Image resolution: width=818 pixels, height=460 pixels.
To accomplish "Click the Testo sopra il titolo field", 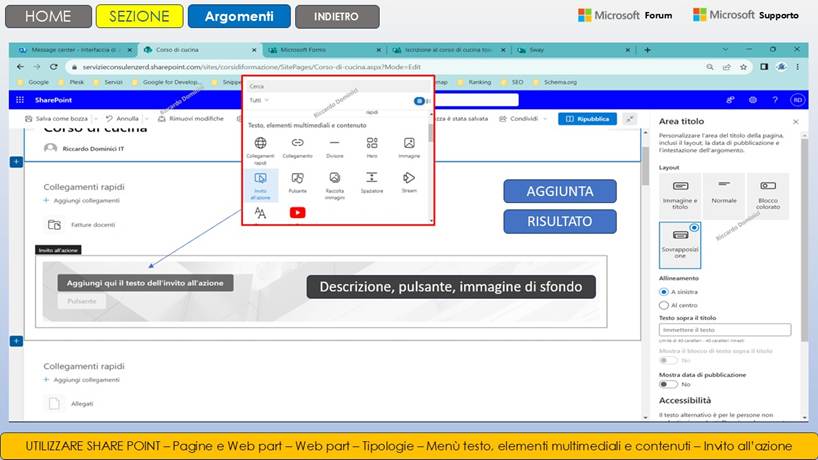I will point(725,330).
